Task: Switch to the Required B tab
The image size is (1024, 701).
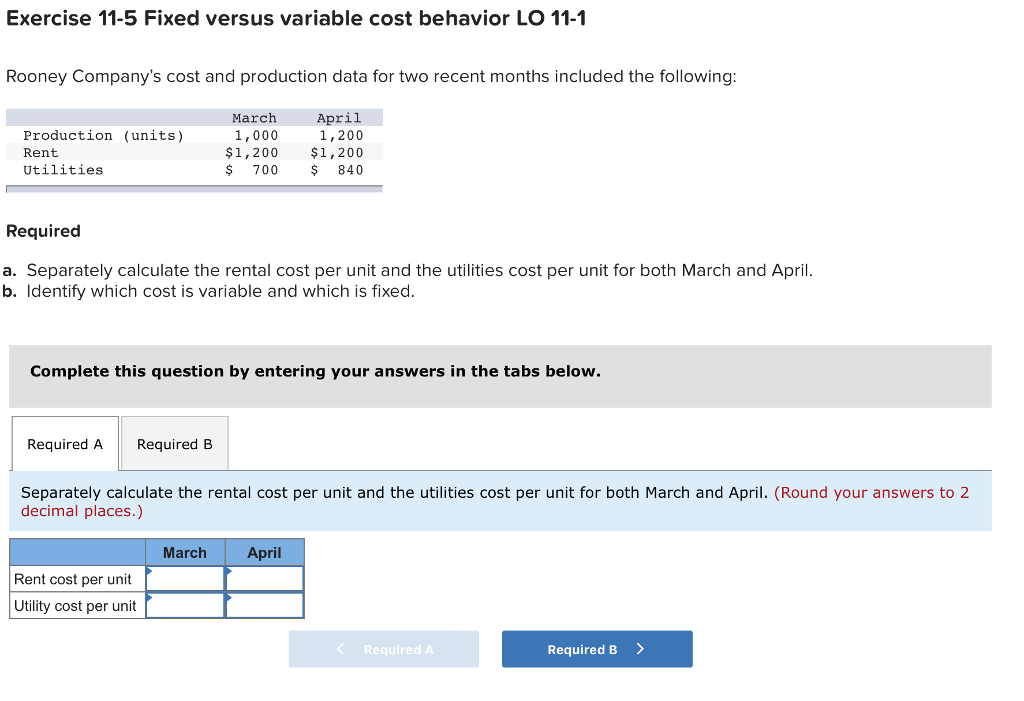Action: (174, 443)
